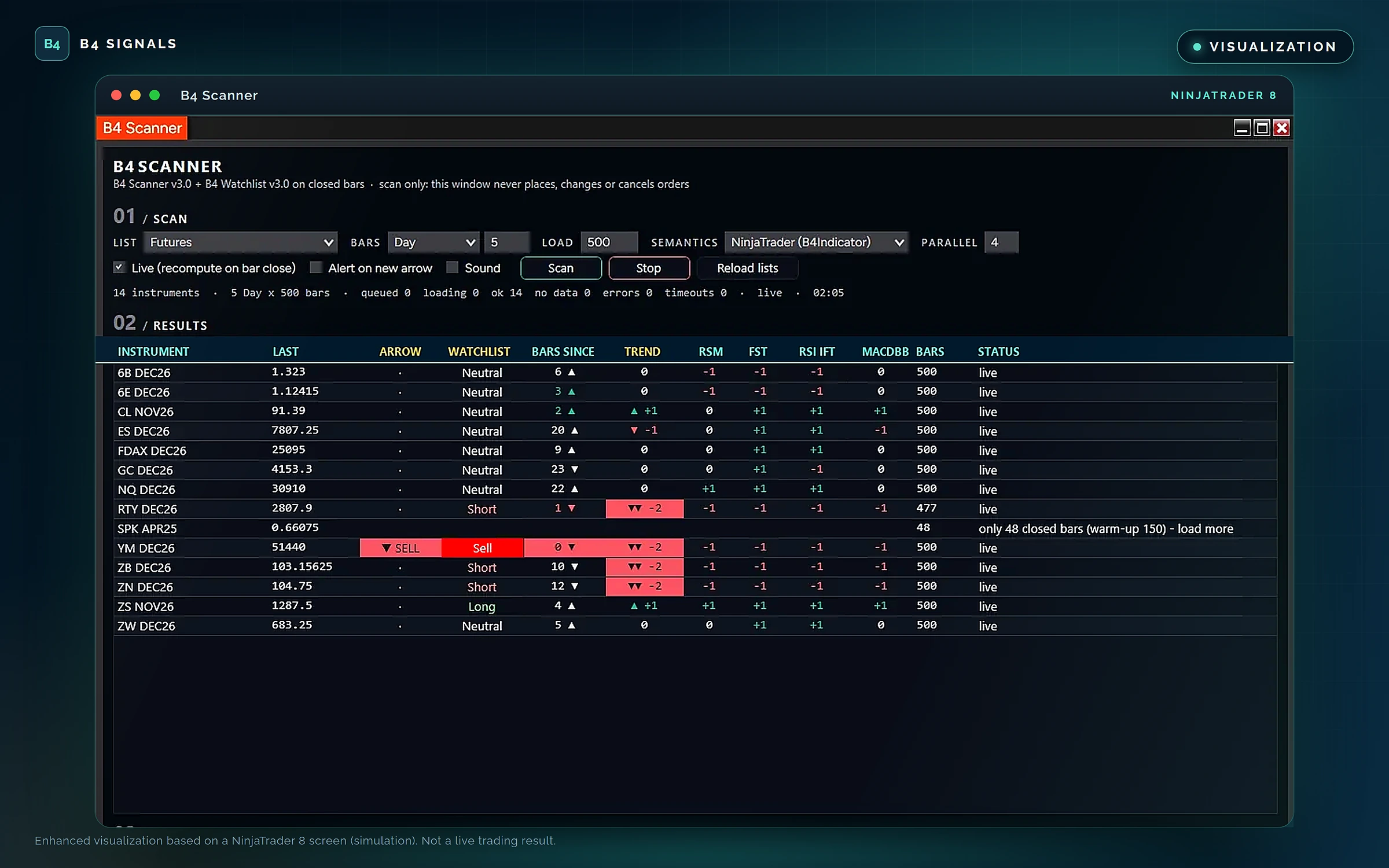Click the 477 bars value for RTY DEC26

coord(927,508)
